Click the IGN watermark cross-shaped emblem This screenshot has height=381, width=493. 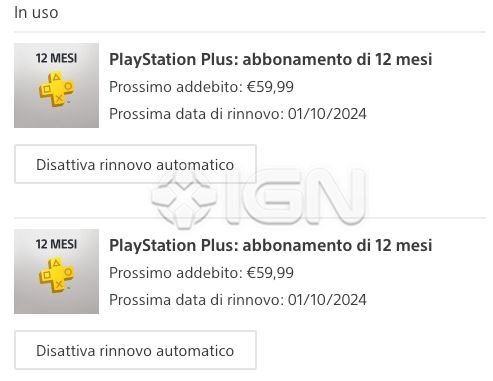tap(184, 199)
